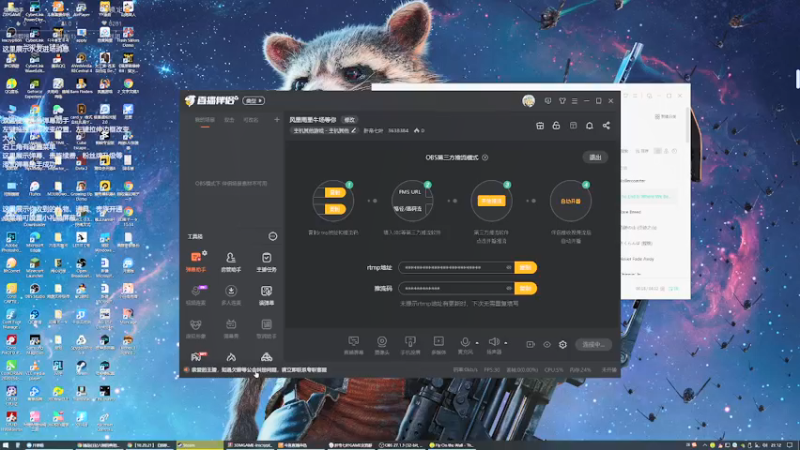The width and height of the screenshot is (800, 450).
Task: Mute the microphone icon in bottom toolbar
Action: (464, 343)
